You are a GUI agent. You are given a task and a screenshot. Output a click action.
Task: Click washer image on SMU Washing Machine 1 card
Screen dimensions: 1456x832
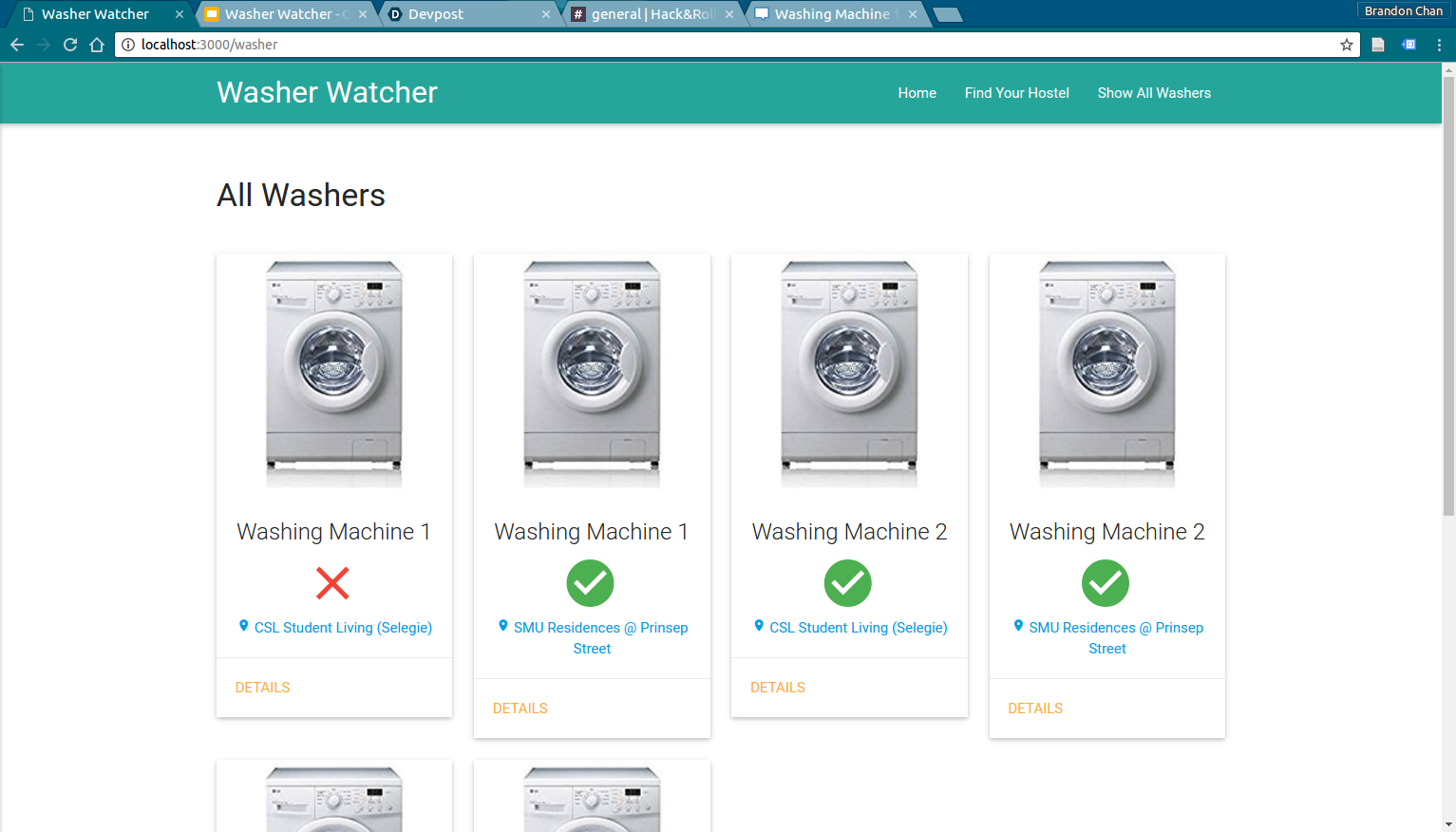point(592,373)
